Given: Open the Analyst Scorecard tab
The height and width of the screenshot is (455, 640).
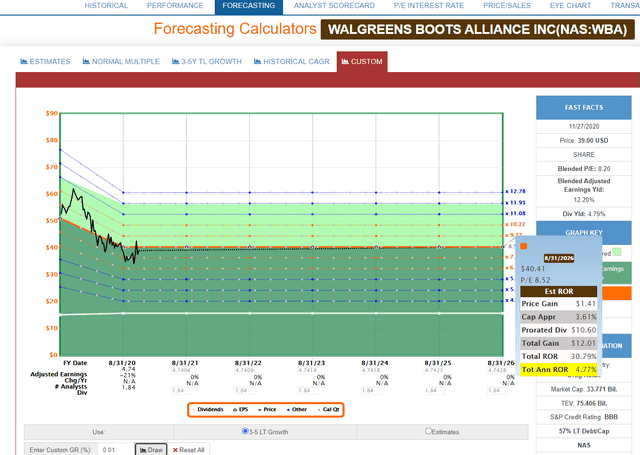Looking at the screenshot, I should (x=334, y=6).
